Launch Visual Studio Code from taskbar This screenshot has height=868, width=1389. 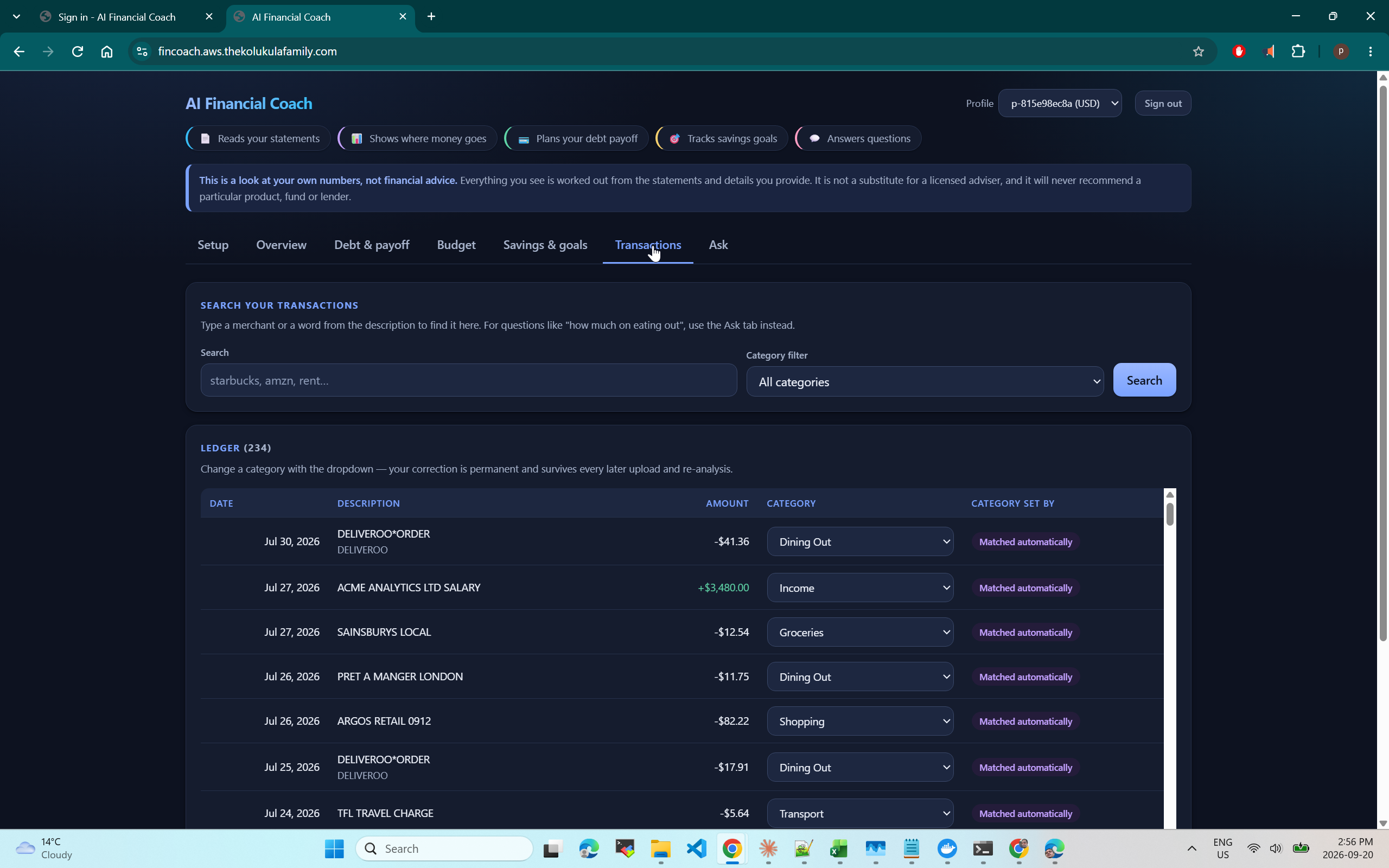(x=696, y=848)
